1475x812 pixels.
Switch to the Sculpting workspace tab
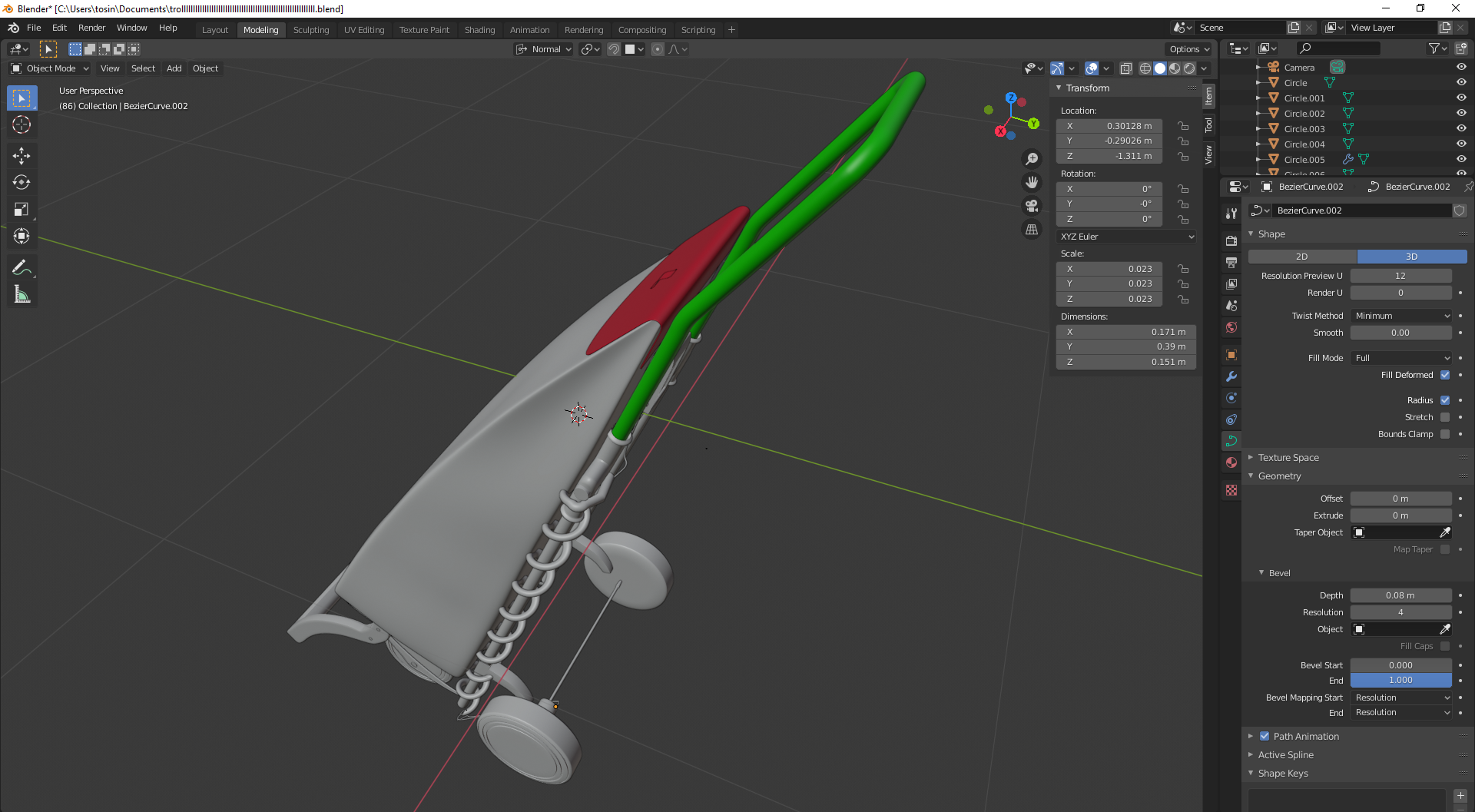311,29
